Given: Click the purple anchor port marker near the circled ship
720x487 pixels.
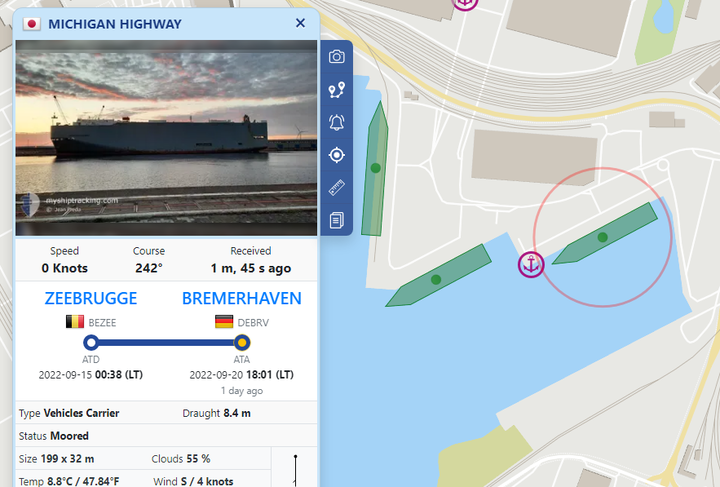Looking at the screenshot, I should click(x=531, y=265).
